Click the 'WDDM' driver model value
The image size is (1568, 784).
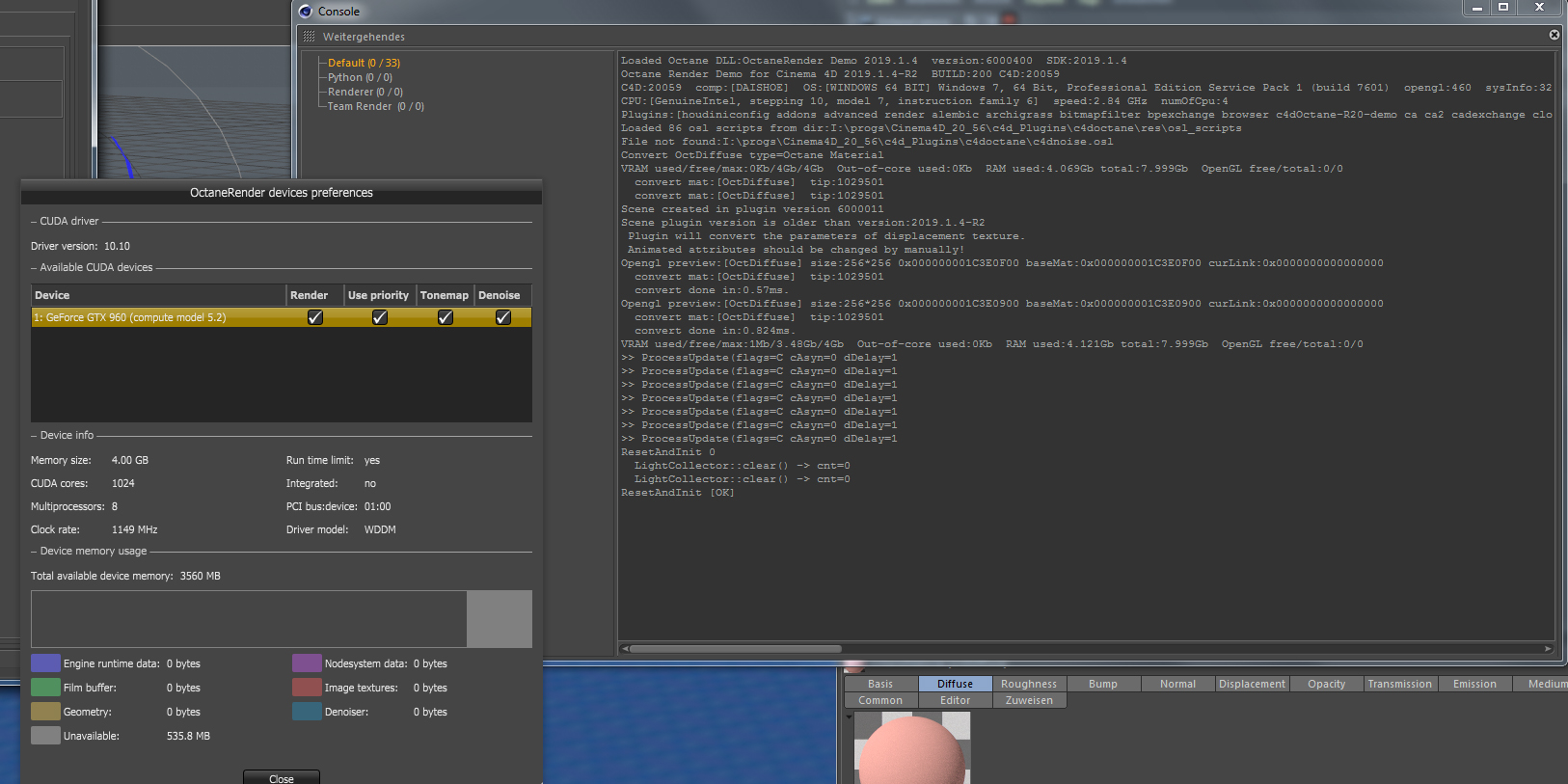pyautogui.click(x=380, y=529)
